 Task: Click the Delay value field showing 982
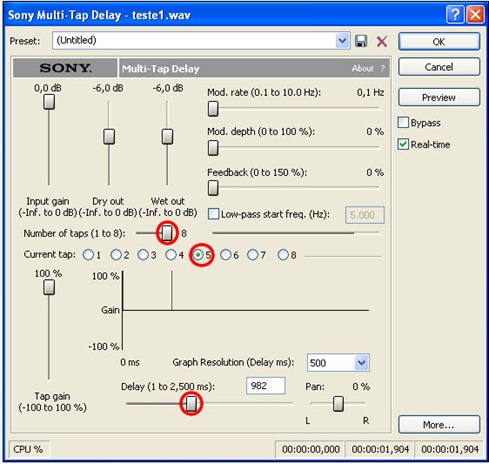coord(266,386)
